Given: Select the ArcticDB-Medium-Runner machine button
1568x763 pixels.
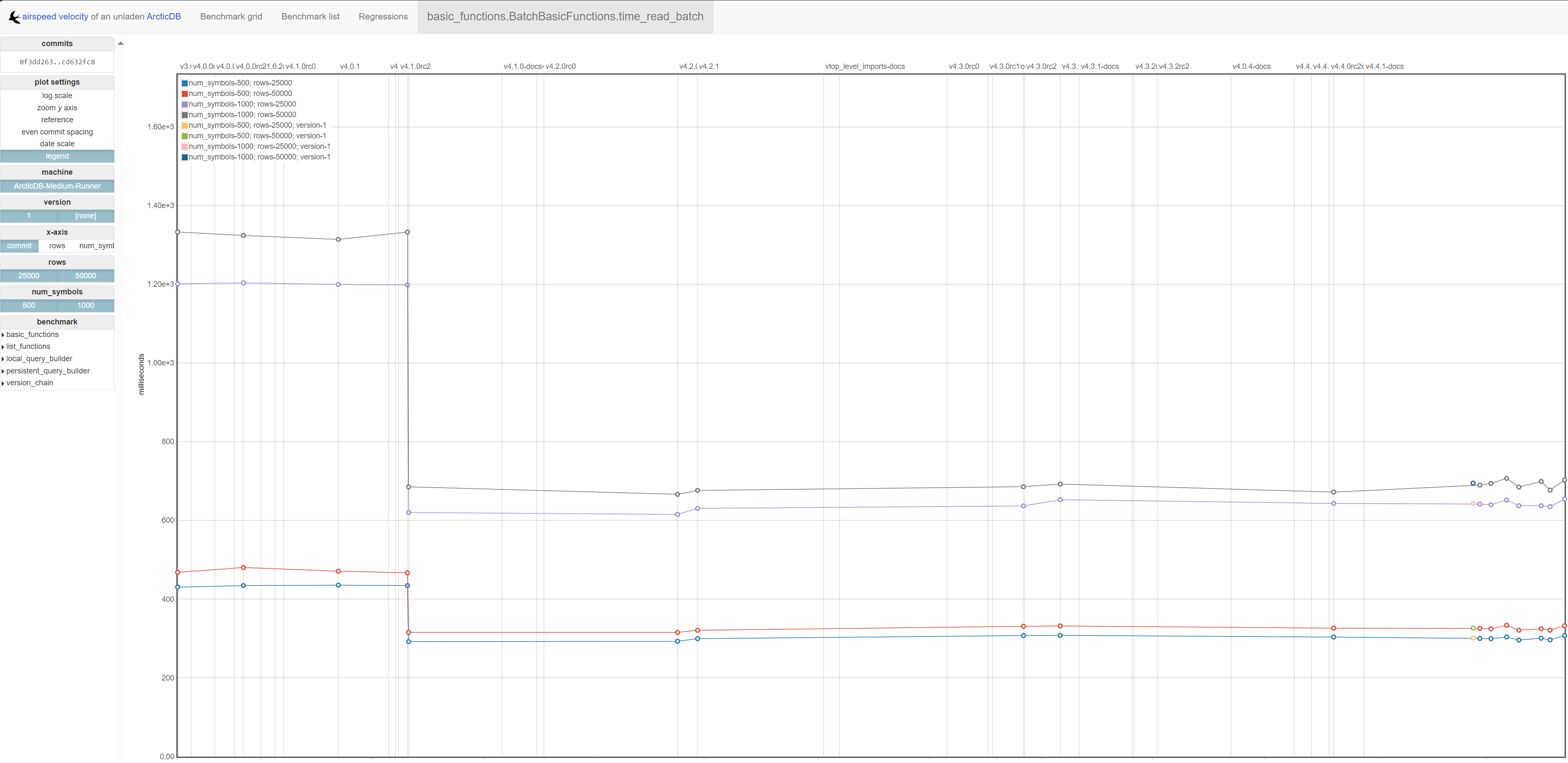Looking at the screenshot, I should (x=57, y=186).
